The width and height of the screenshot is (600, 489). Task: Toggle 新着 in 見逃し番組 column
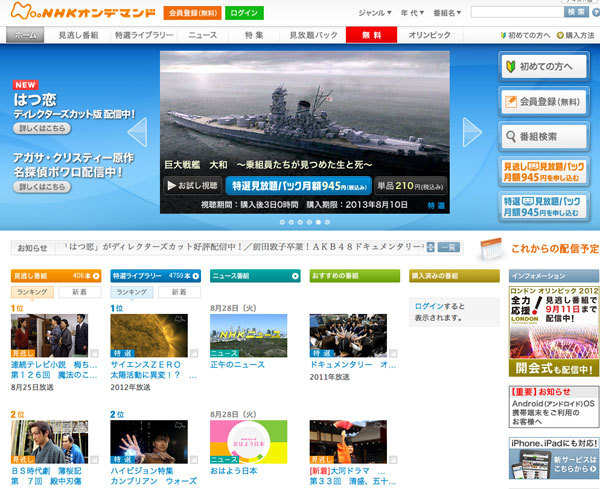click(77, 292)
